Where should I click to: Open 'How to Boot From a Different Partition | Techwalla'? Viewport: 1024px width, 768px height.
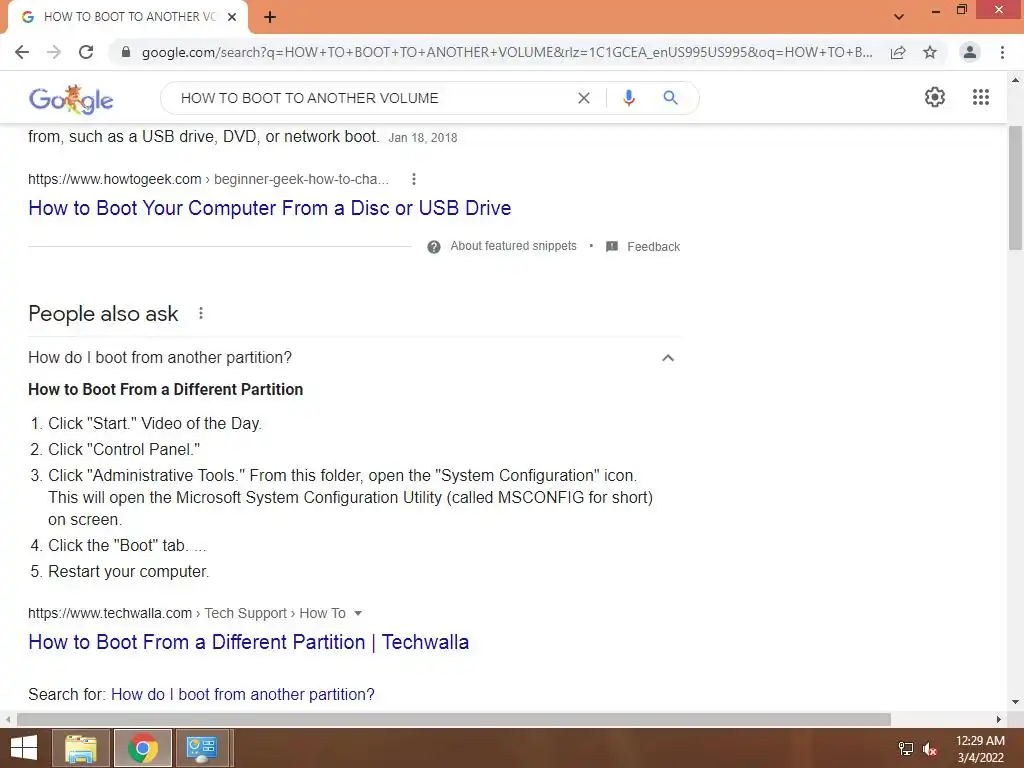[x=249, y=642]
